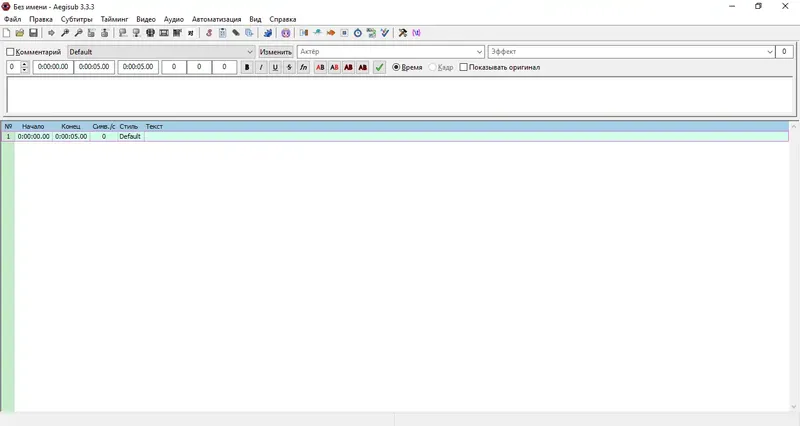This screenshot has width=800, height=426.
Task: Click the start time field 0:00:00.00
Action: click(53, 67)
